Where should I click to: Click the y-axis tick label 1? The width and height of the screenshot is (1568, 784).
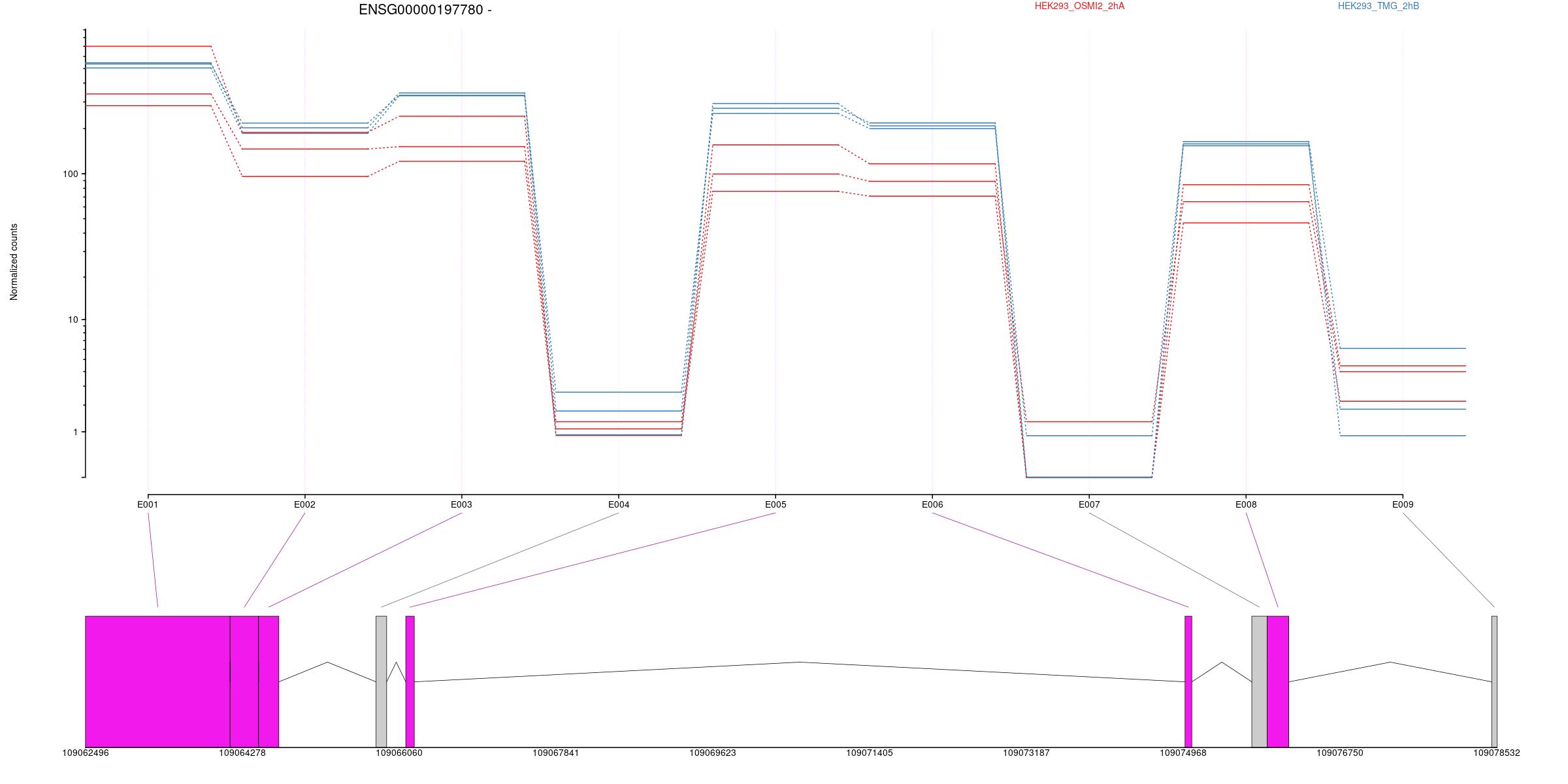point(75,432)
